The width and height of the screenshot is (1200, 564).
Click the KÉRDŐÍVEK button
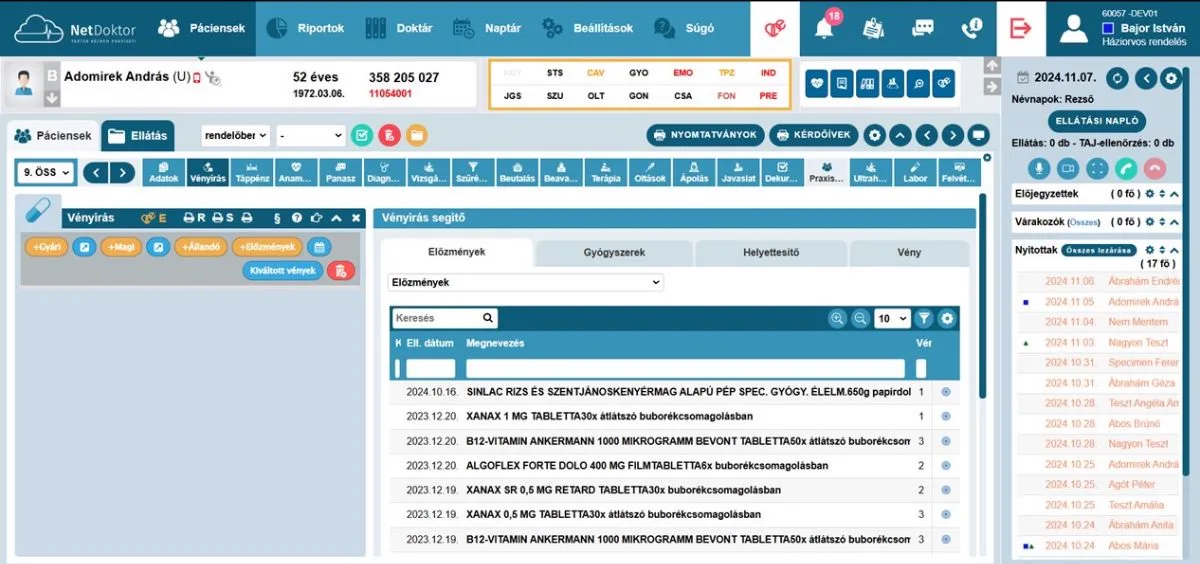click(x=814, y=135)
